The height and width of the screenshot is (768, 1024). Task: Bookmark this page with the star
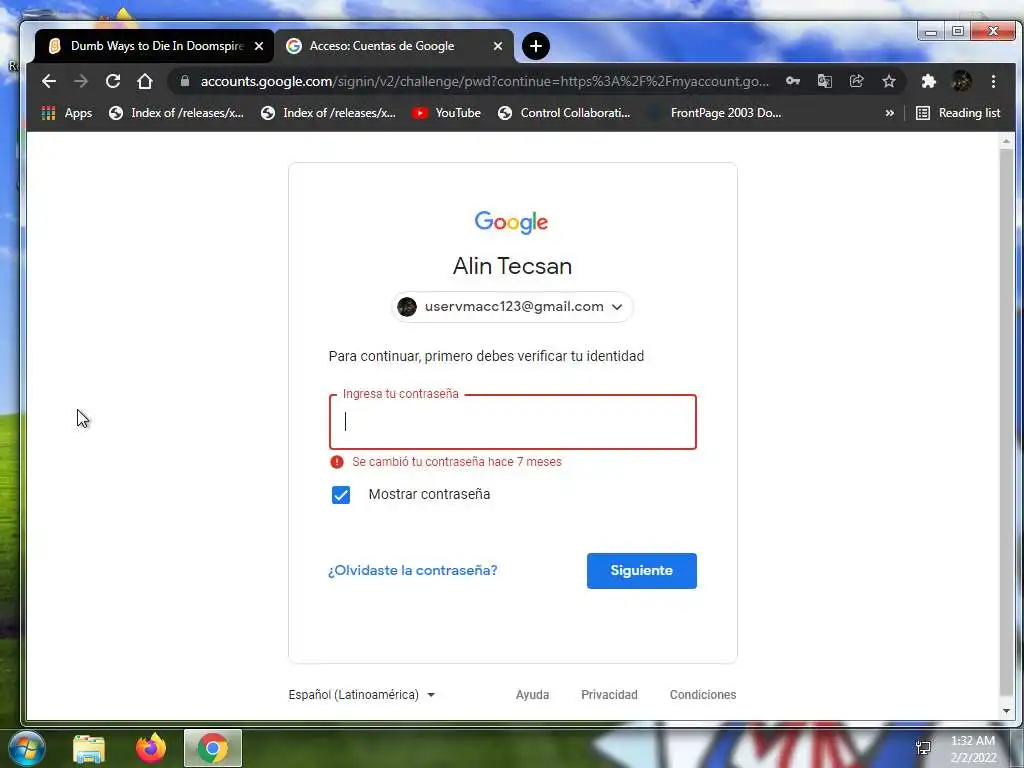(889, 81)
